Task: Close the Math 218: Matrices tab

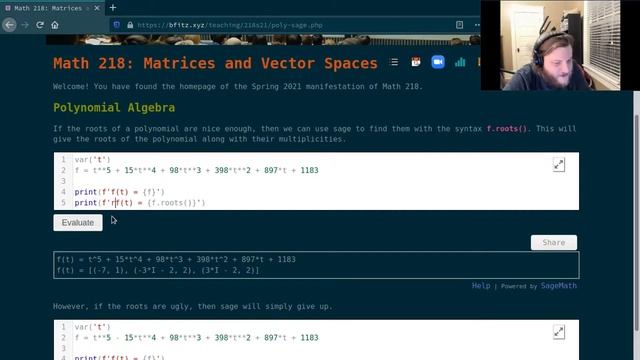Action: pyautogui.click(x=97, y=8)
